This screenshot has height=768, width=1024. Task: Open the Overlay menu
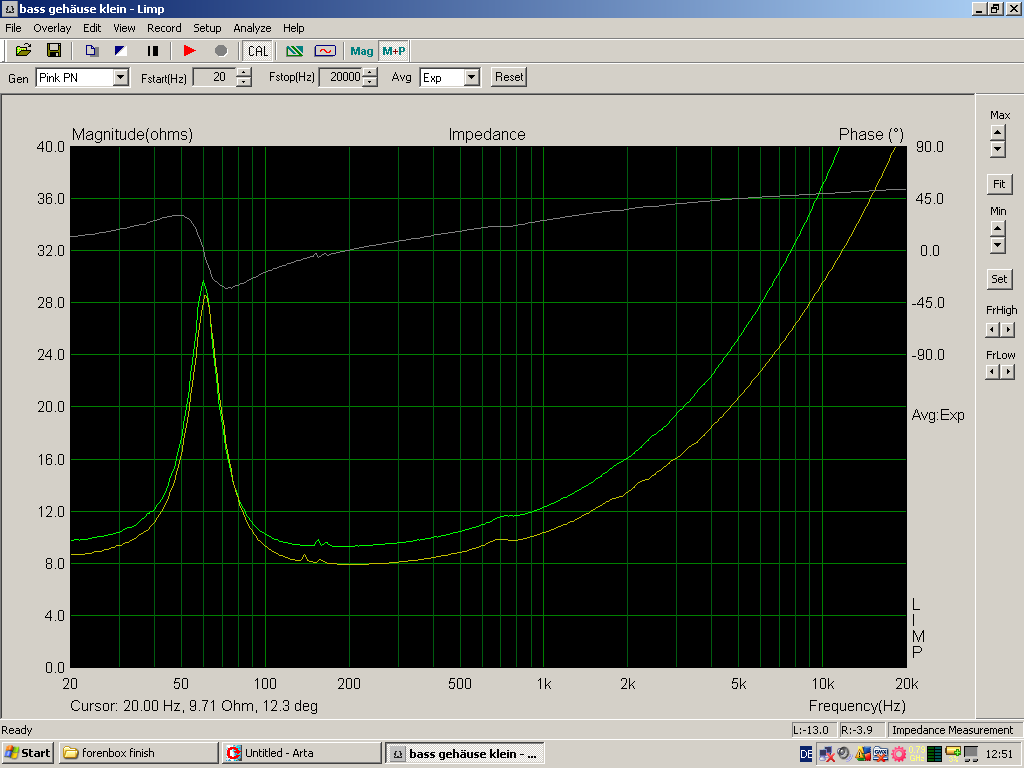(x=52, y=28)
